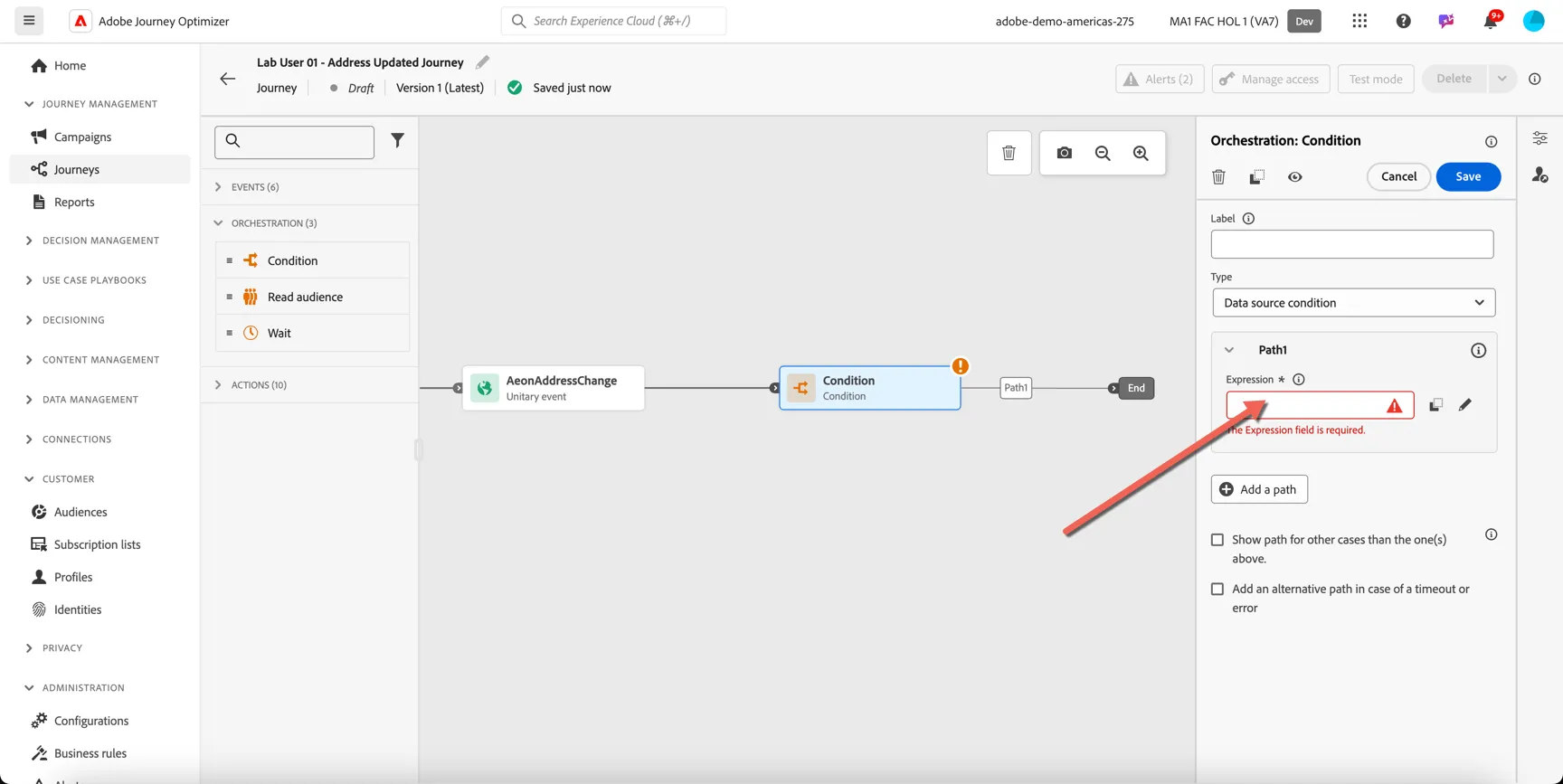Open the notifications bell
The image size is (1563, 784).
click(x=1490, y=21)
